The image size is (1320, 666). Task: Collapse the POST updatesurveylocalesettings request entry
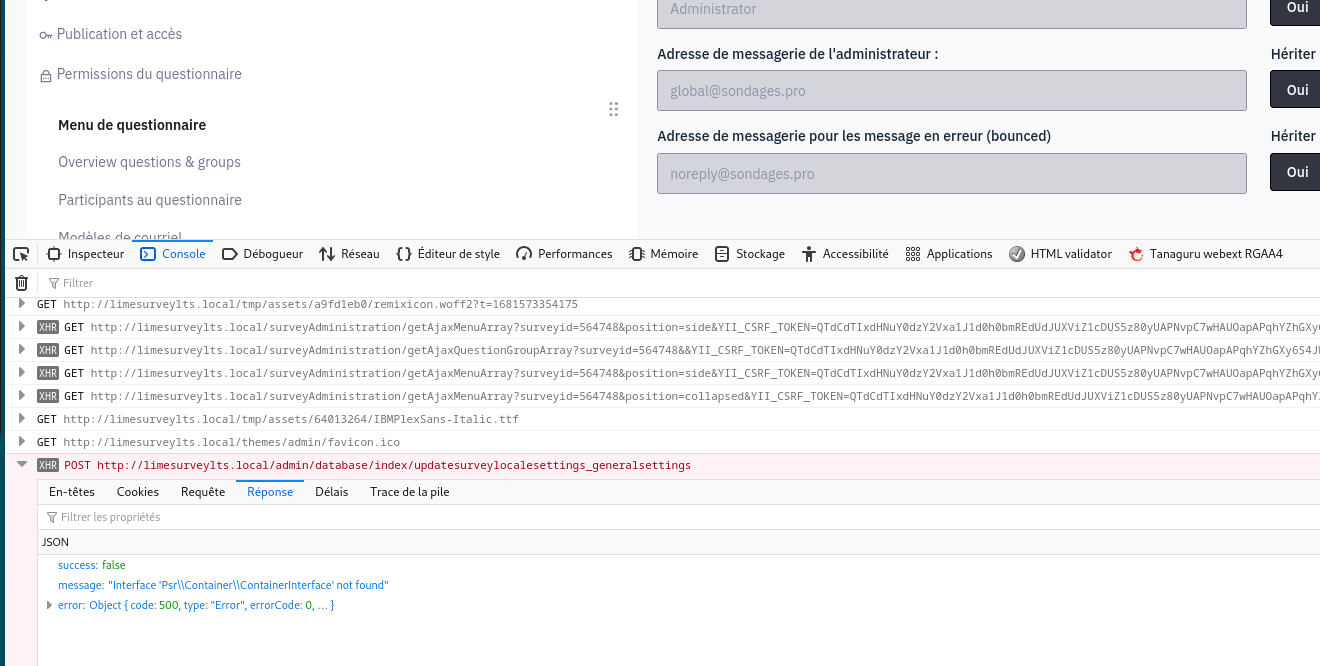click(22, 465)
